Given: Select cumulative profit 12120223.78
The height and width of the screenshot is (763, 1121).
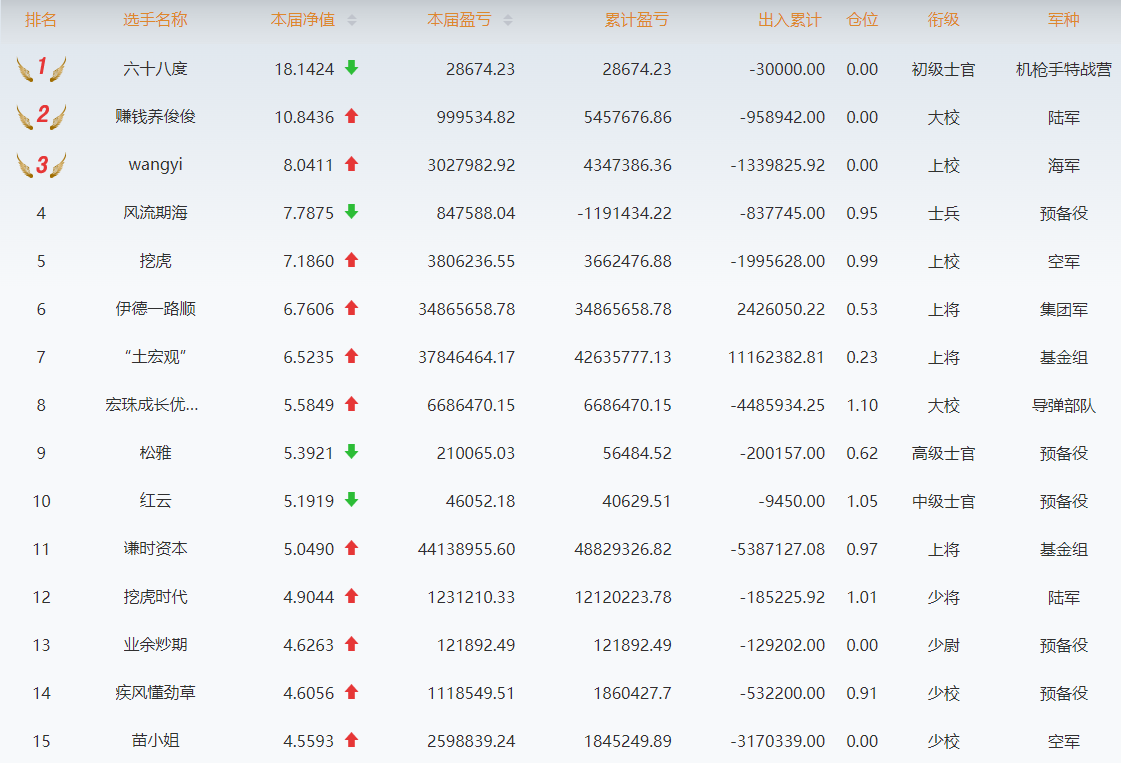Looking at the screenshot, I should pos(623,597).
